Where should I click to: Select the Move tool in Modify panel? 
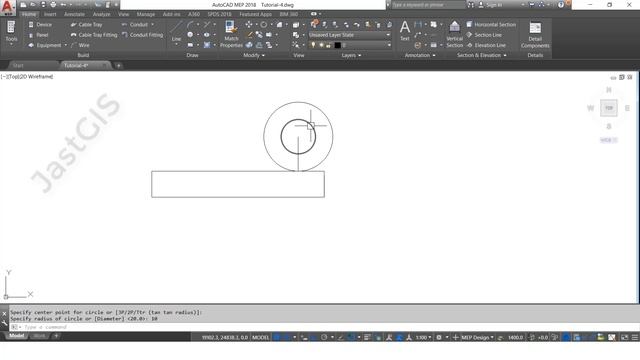point(249,25)
